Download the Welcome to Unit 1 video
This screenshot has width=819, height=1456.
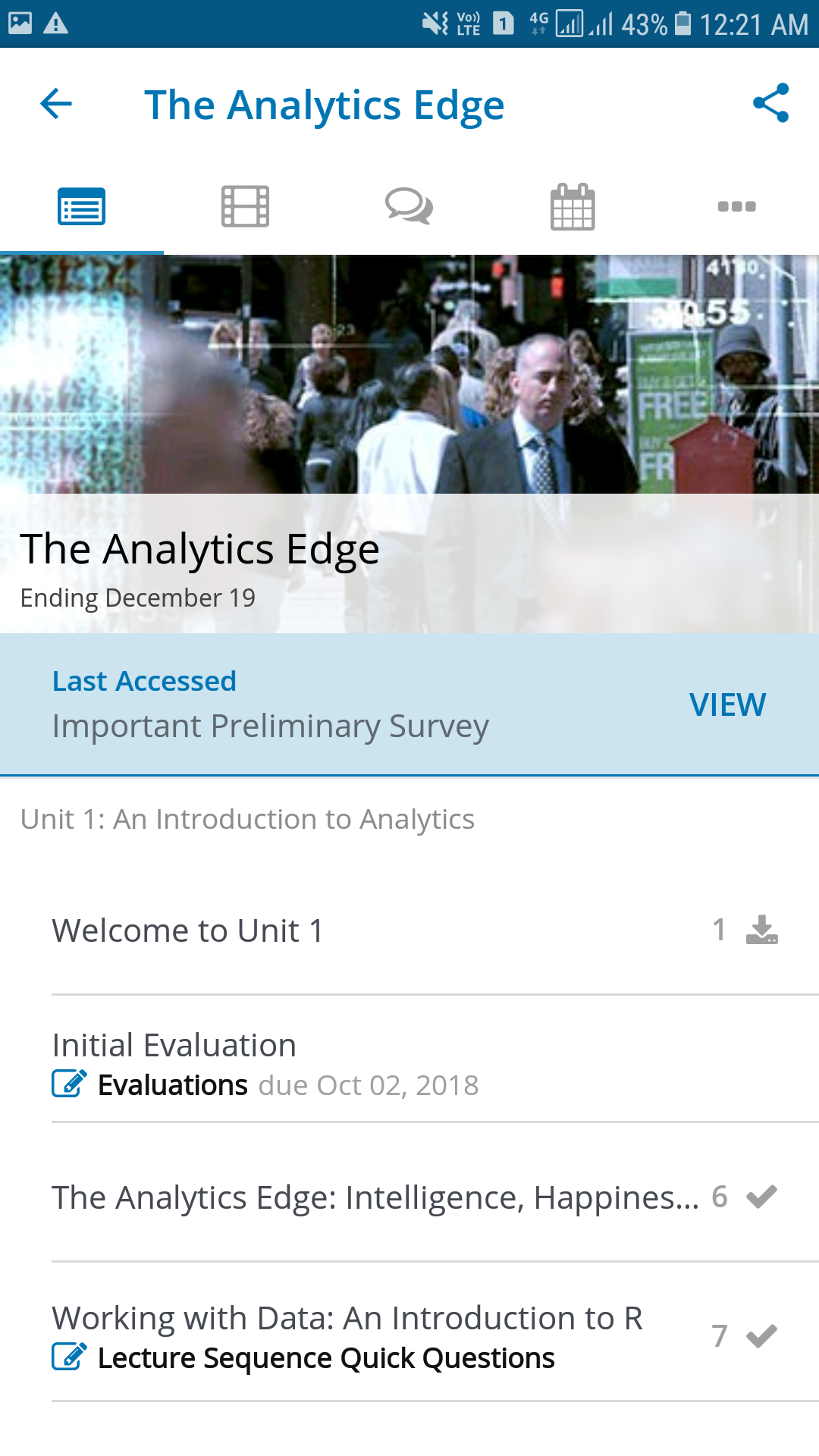pyautogui.click(x=762, y=929)
